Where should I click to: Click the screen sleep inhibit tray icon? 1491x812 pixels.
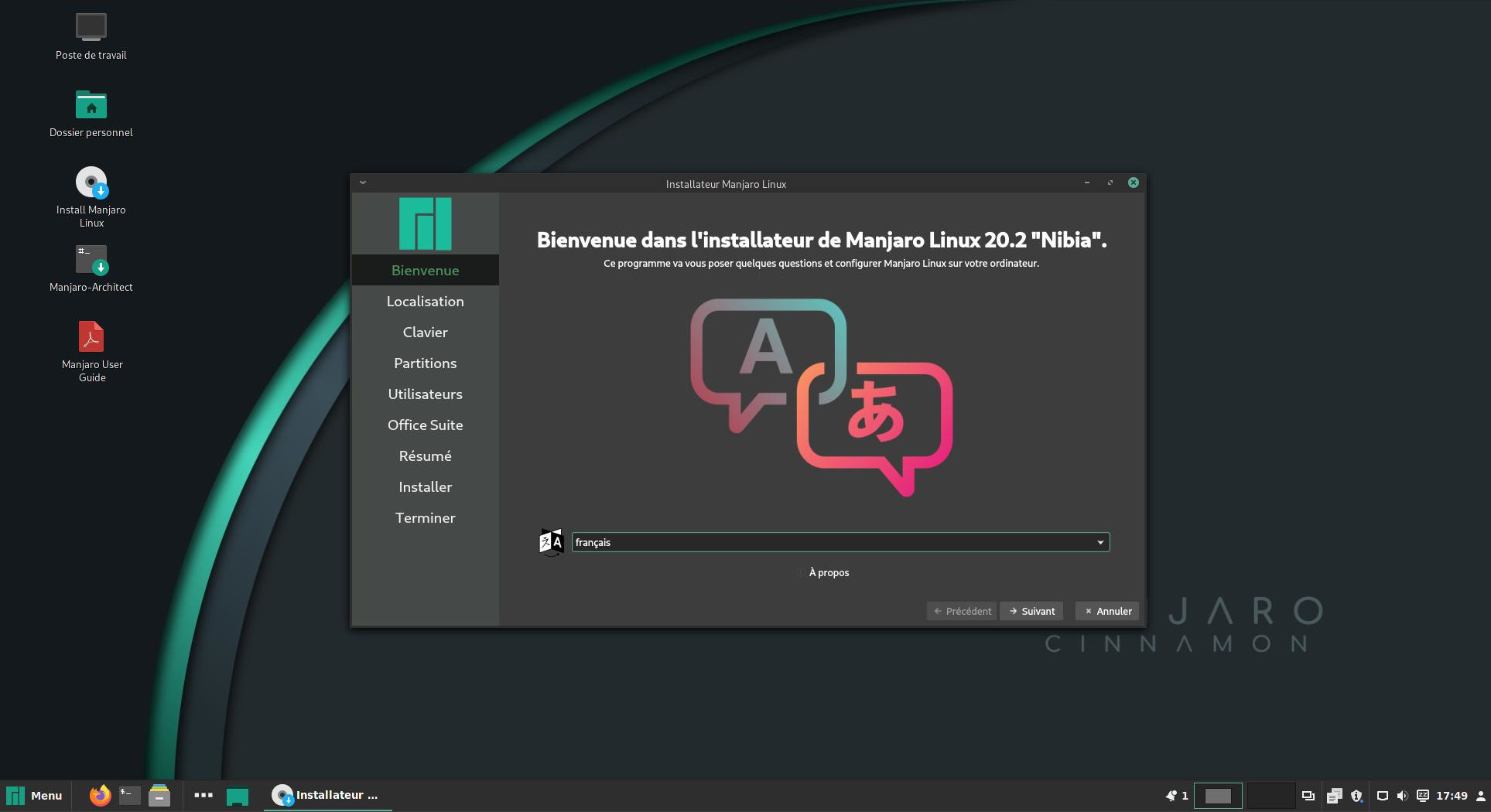[x=1423, y=796]
